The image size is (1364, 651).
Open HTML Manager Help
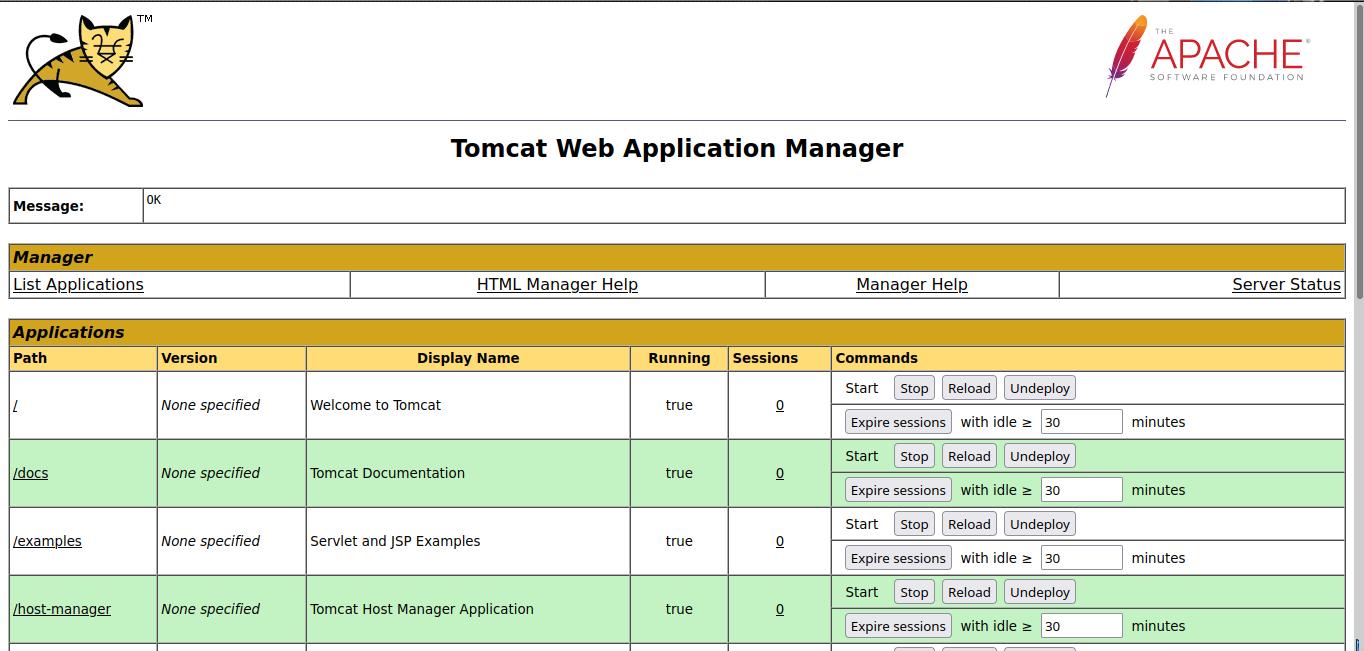[x=557, y=285]
